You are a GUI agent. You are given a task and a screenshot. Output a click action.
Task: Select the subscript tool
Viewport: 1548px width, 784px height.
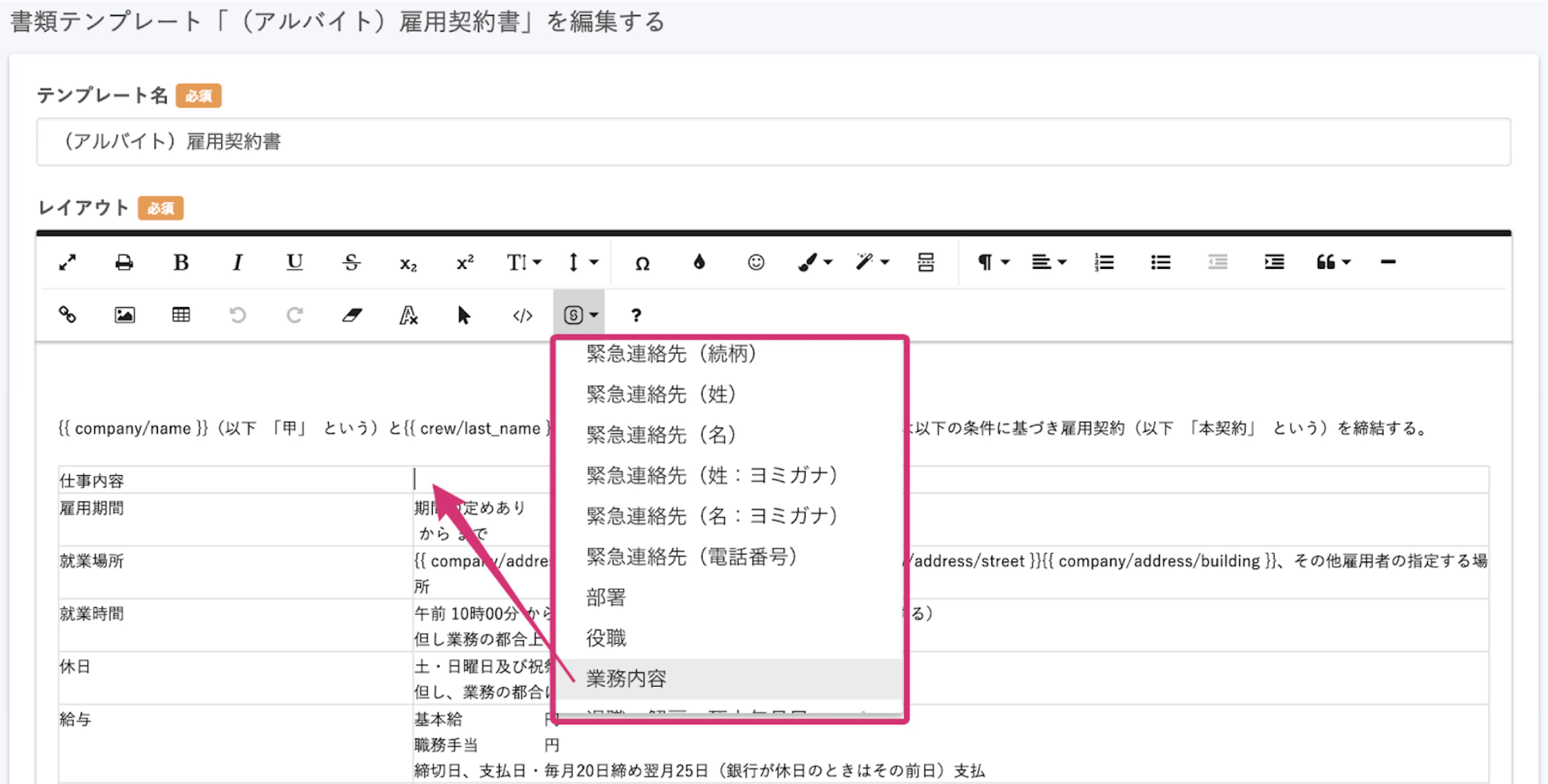coord(407,262)
